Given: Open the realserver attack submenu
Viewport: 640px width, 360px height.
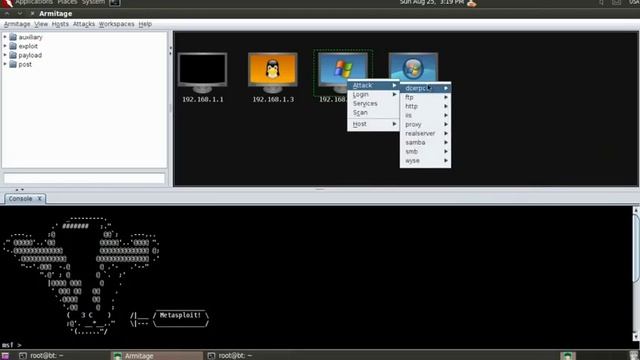Looking at the screenshot, I should tap(425, 133).
